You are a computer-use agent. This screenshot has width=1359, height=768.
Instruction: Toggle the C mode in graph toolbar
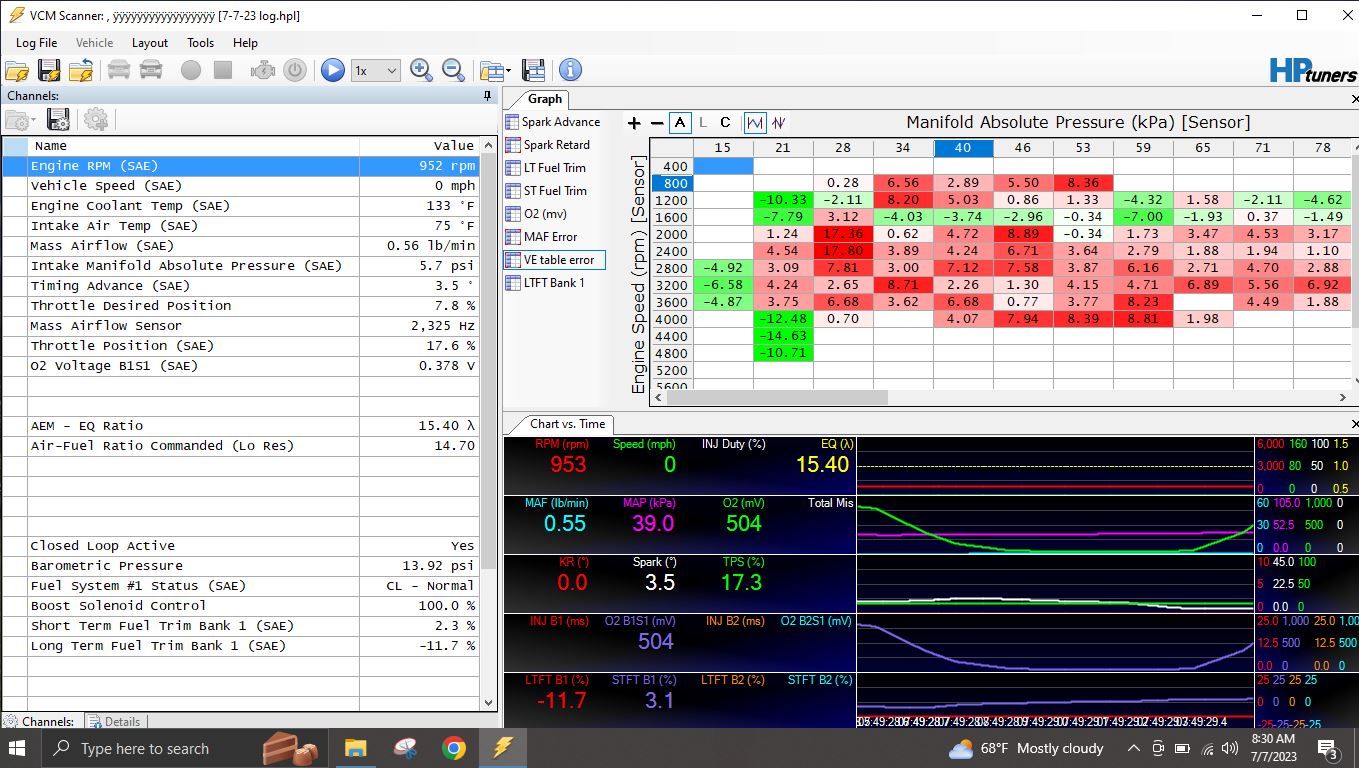(x=725, y=123)
